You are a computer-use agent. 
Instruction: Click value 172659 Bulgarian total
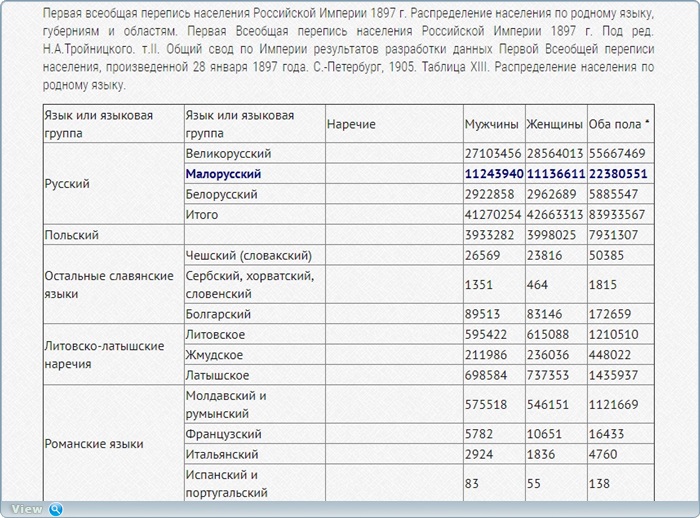point(610,314)
